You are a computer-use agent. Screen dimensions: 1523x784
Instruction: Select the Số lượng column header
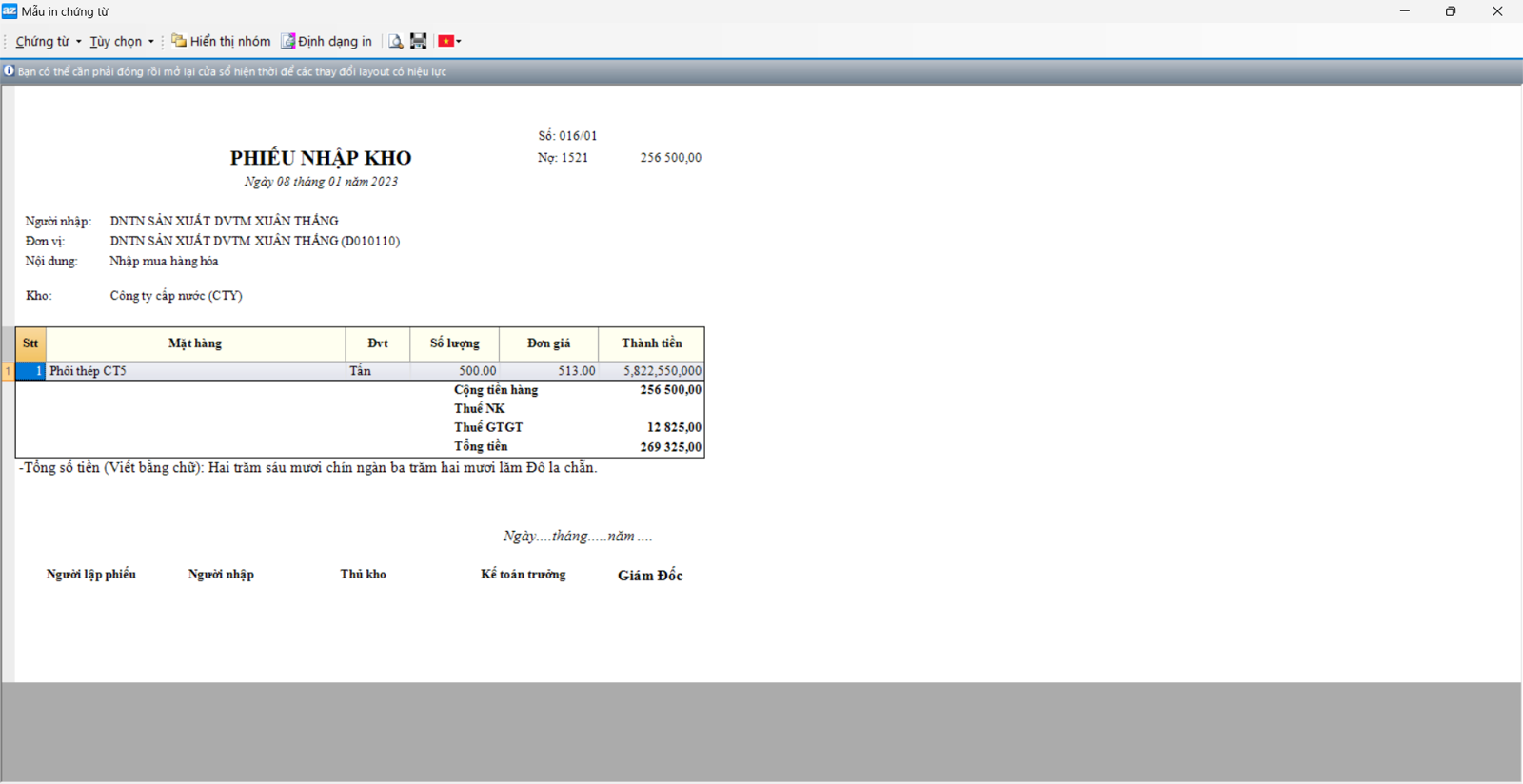click(x=454, y=343)
